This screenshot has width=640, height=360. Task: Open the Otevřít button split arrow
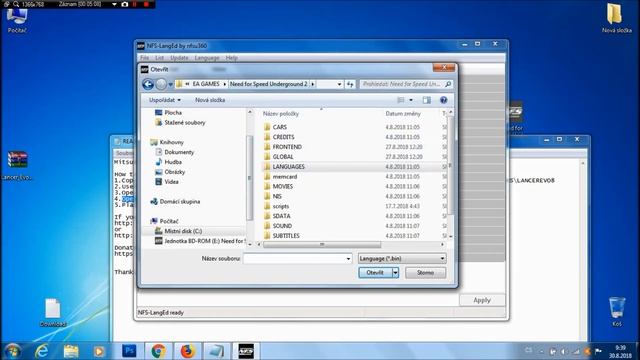tap(395, 273)
